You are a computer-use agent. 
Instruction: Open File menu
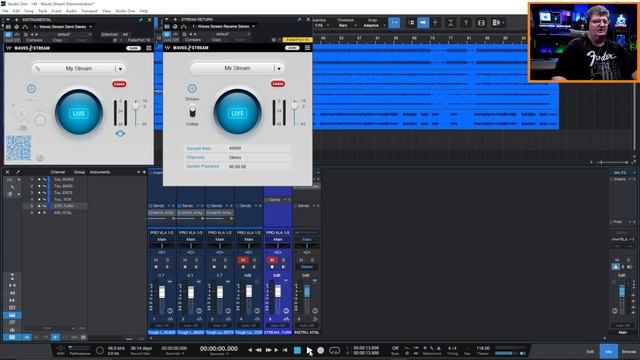5,11
